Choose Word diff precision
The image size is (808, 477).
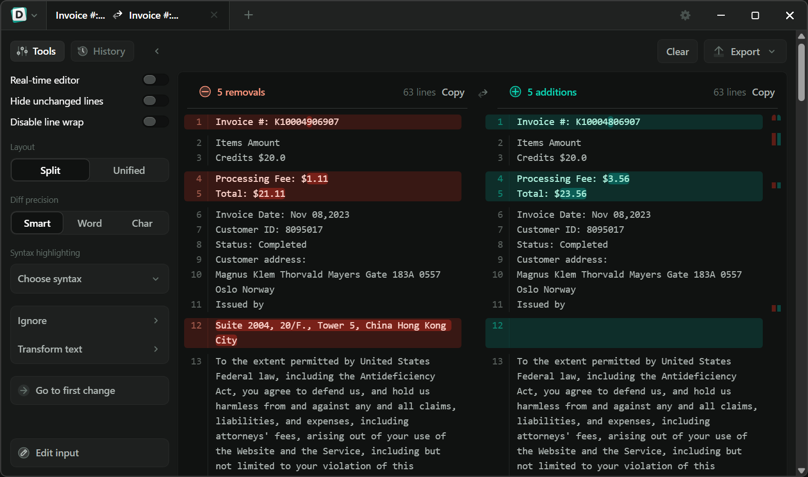90,223
